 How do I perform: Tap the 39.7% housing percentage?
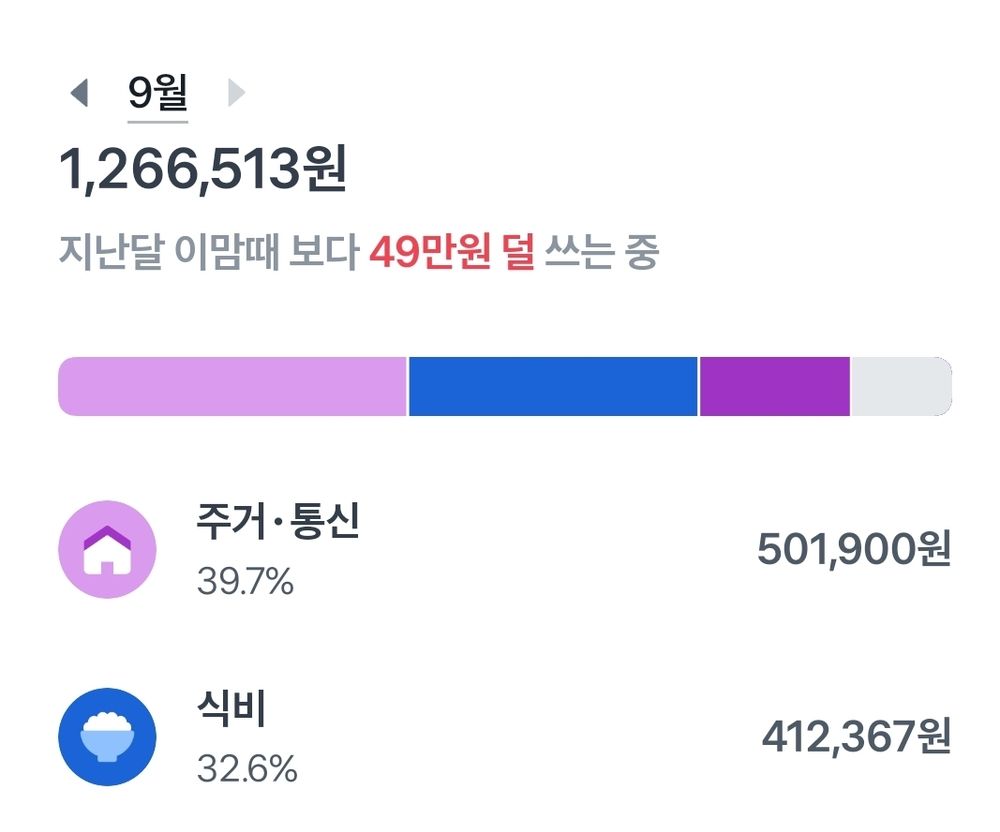[x=245, y=581]
